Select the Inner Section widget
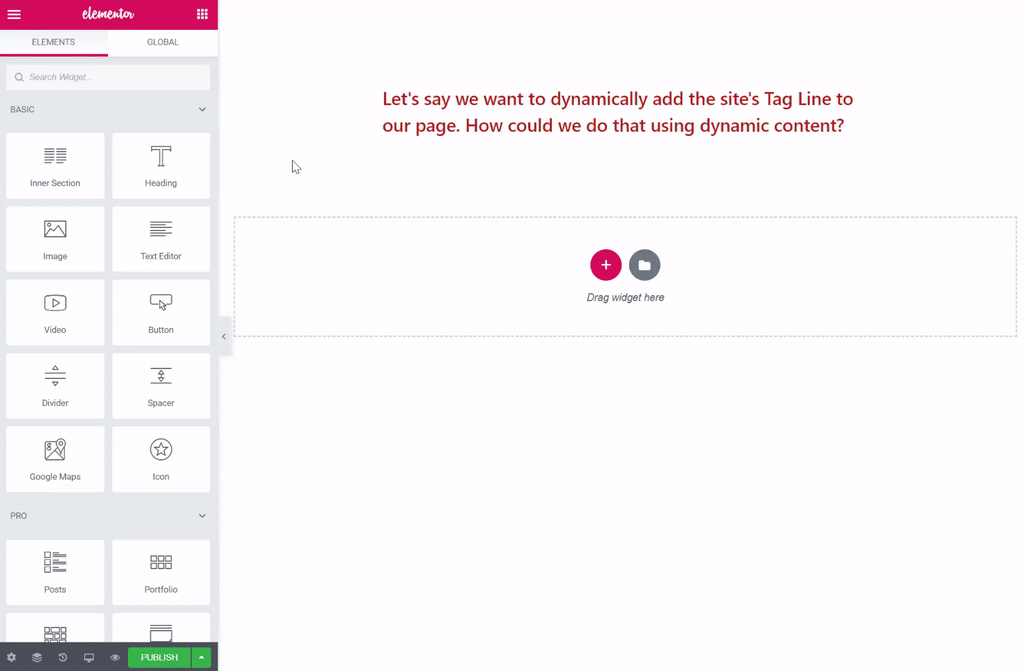Screen dimensions: 1024x671 pyautogui.click(x=55, y=166)
